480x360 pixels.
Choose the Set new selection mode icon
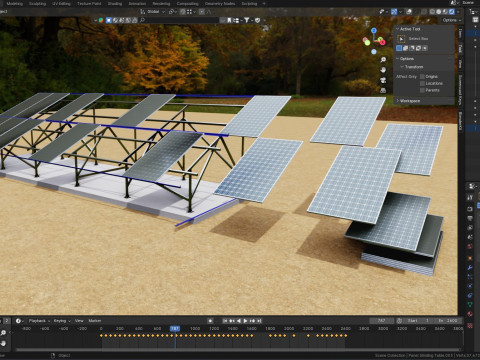point(399,48)
